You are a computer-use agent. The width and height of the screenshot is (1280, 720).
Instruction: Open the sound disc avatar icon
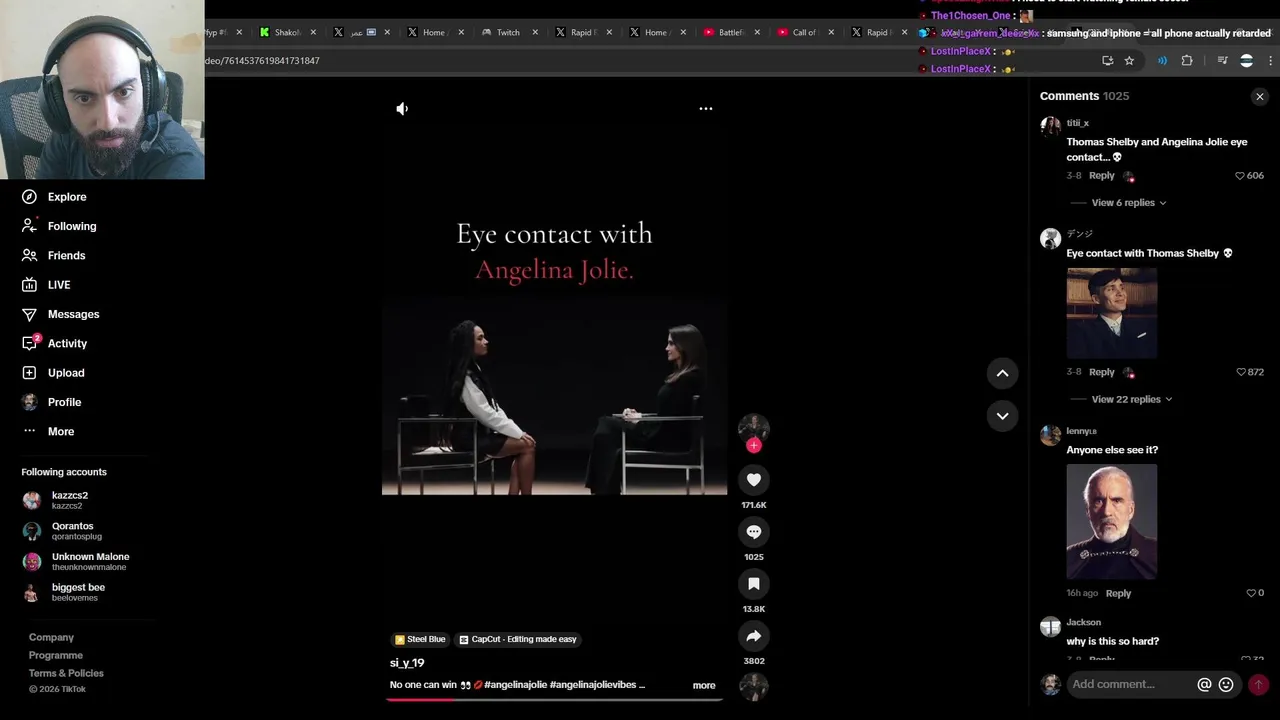point(754,688)
